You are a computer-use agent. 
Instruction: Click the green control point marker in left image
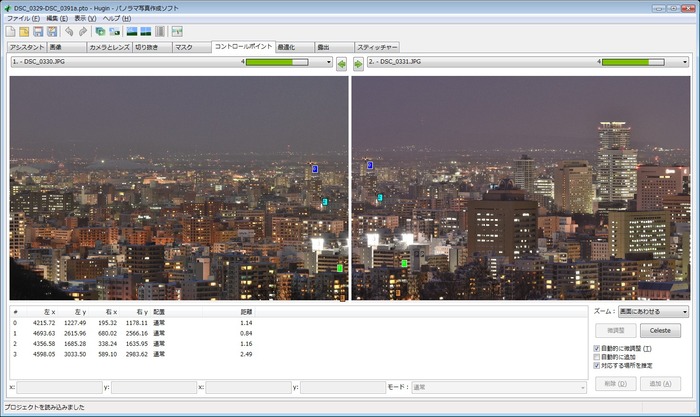click(340, 268)
